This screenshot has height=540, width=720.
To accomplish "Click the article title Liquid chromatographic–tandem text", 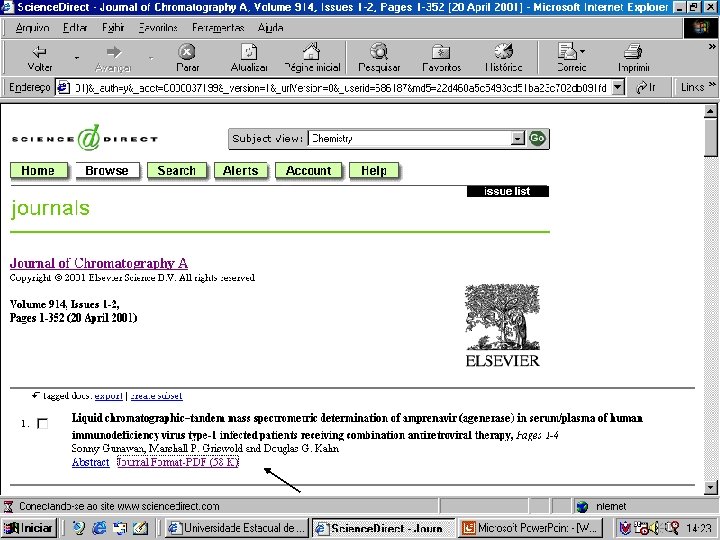I will pyautogui.click(x=357, y=426).
